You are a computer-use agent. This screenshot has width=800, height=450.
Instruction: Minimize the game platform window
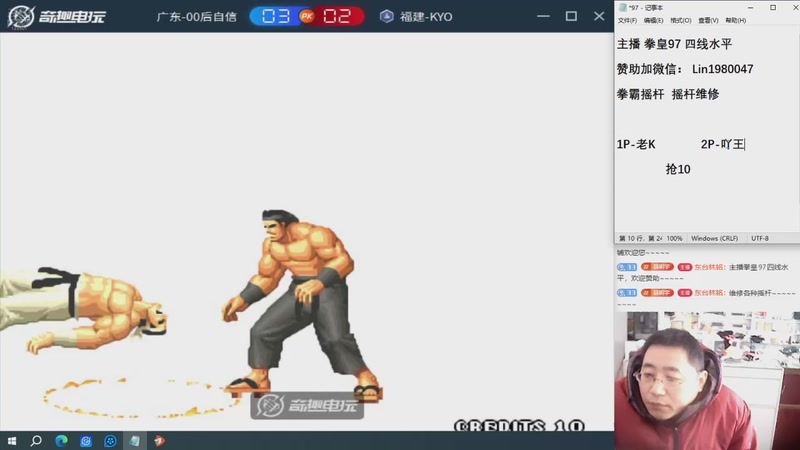(543, 16)
